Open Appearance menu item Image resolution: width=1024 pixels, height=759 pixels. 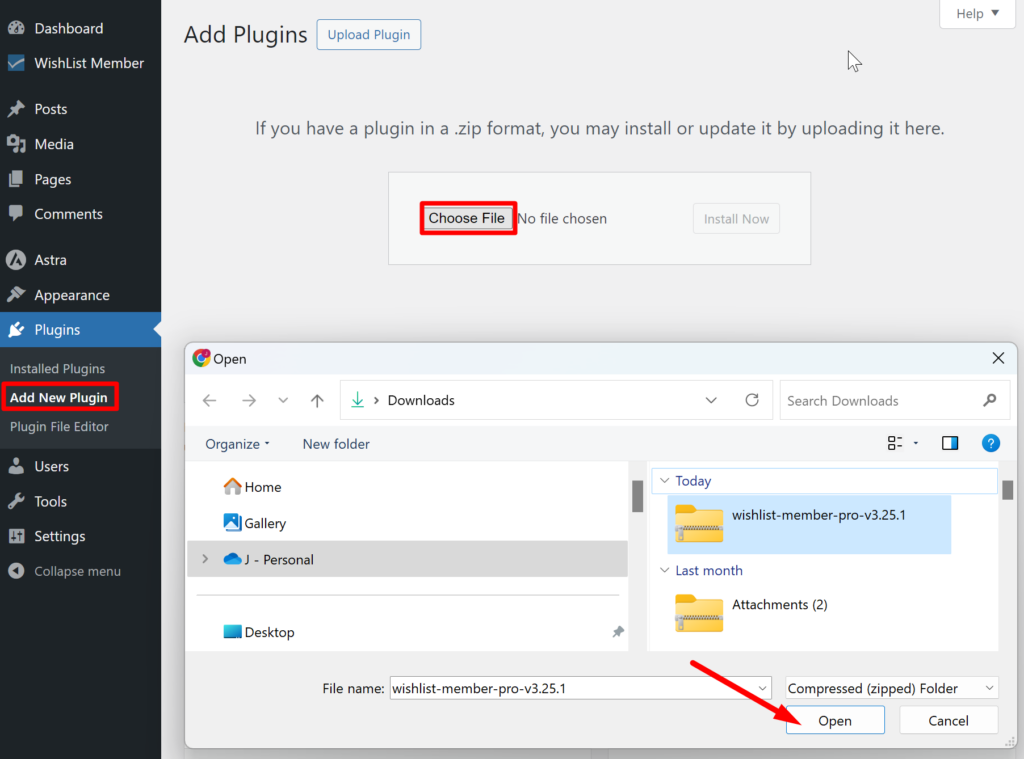point(72,295)
